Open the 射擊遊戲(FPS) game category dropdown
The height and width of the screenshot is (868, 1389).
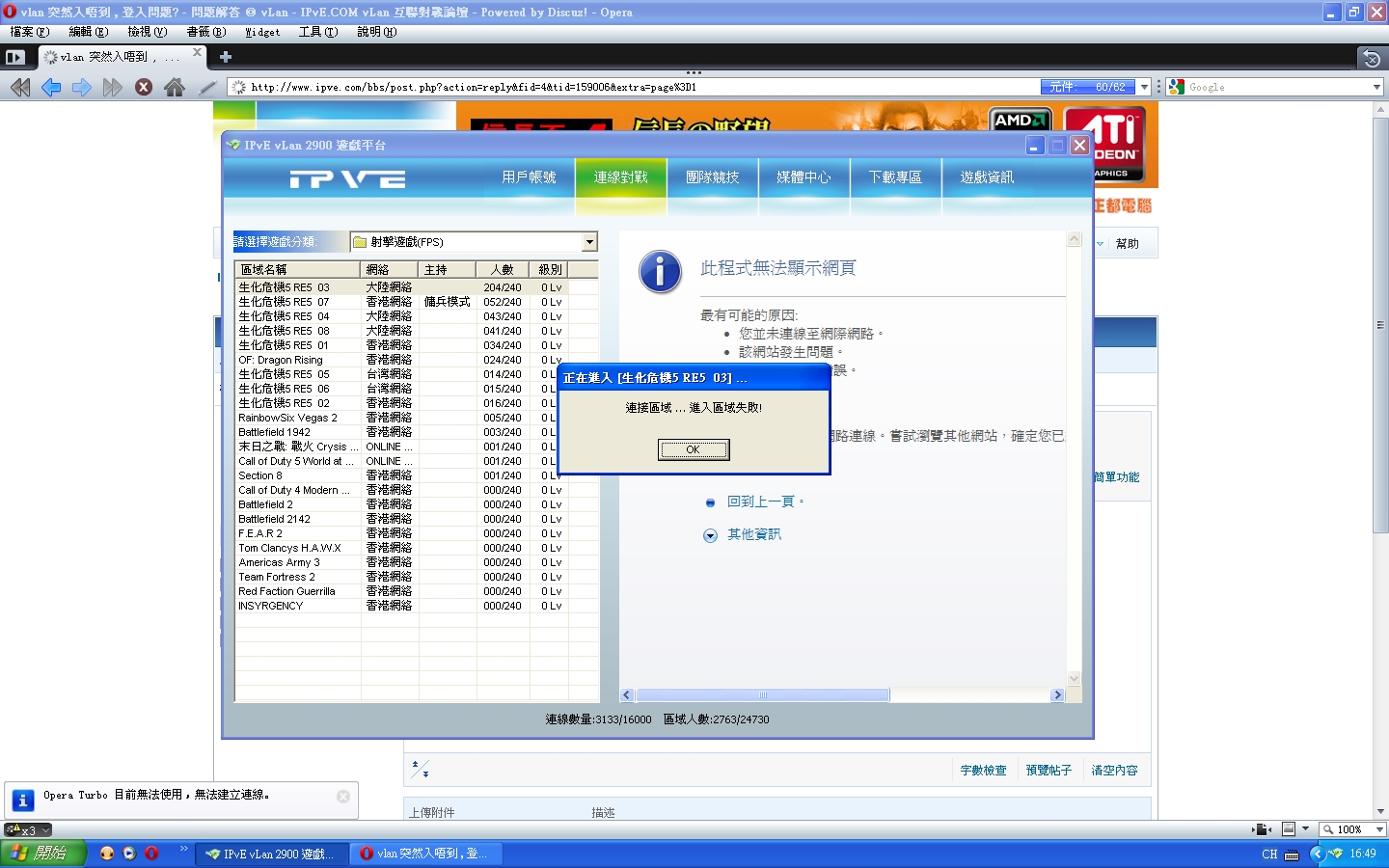point(588,242)
